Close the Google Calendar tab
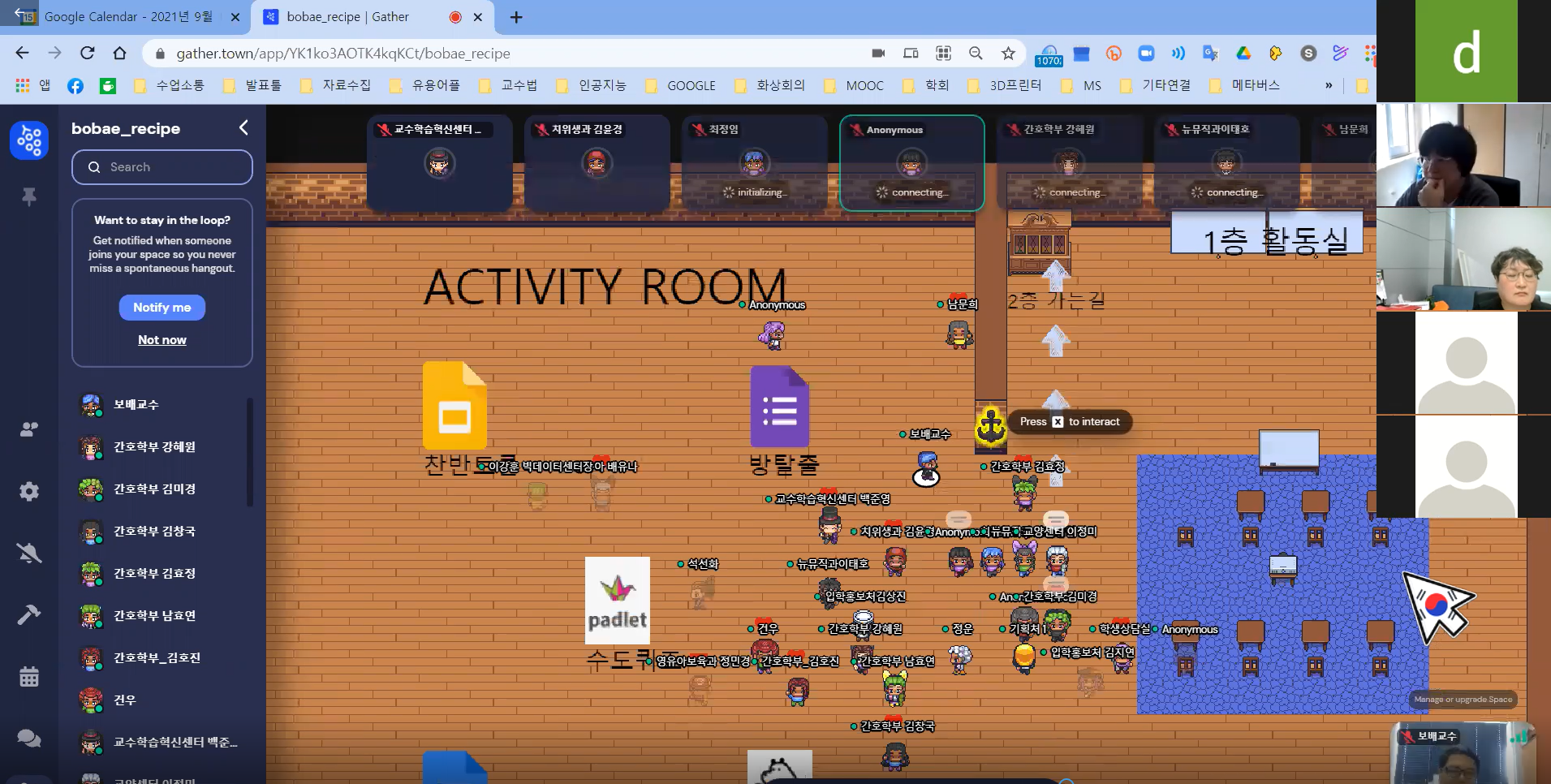This screenshot has width=1551, height=784. [x=235, y=17]
